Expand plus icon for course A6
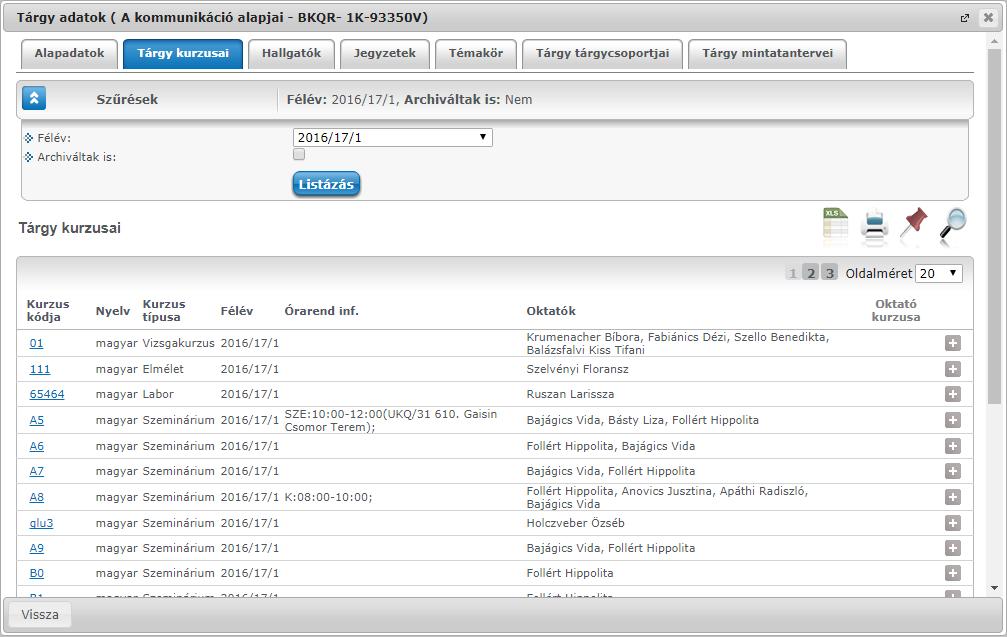The image size is (1007, 637). click(952, 446)
